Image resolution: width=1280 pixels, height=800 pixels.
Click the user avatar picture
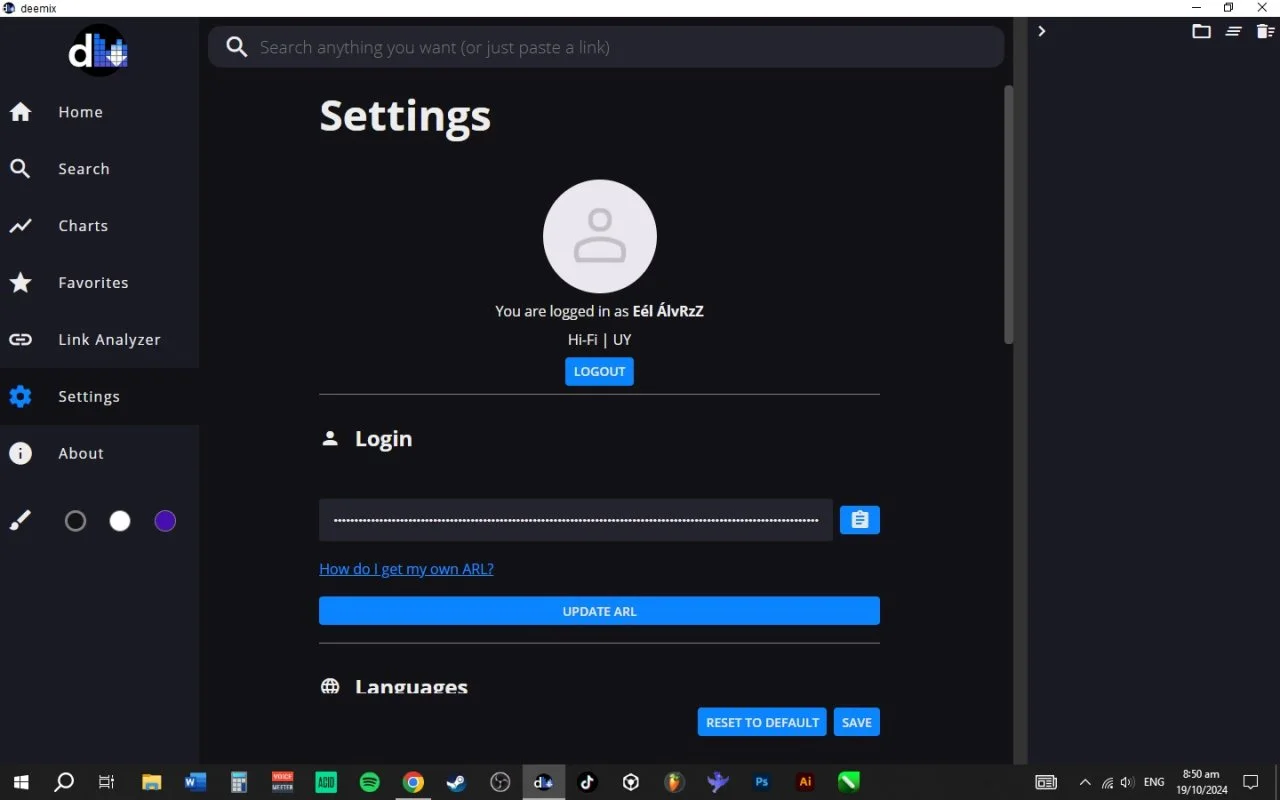(600, 237)
